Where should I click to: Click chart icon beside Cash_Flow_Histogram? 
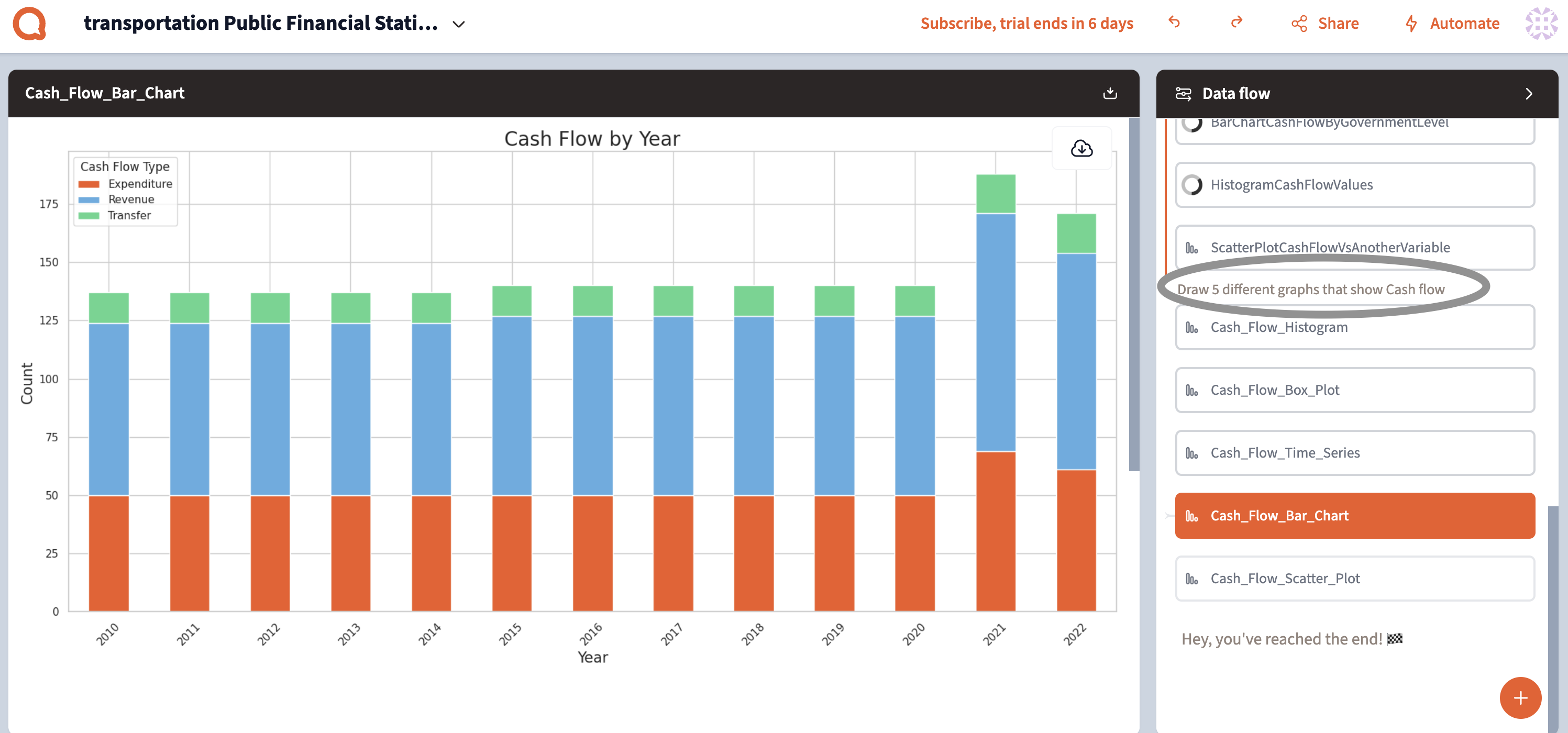point(1191,328)
